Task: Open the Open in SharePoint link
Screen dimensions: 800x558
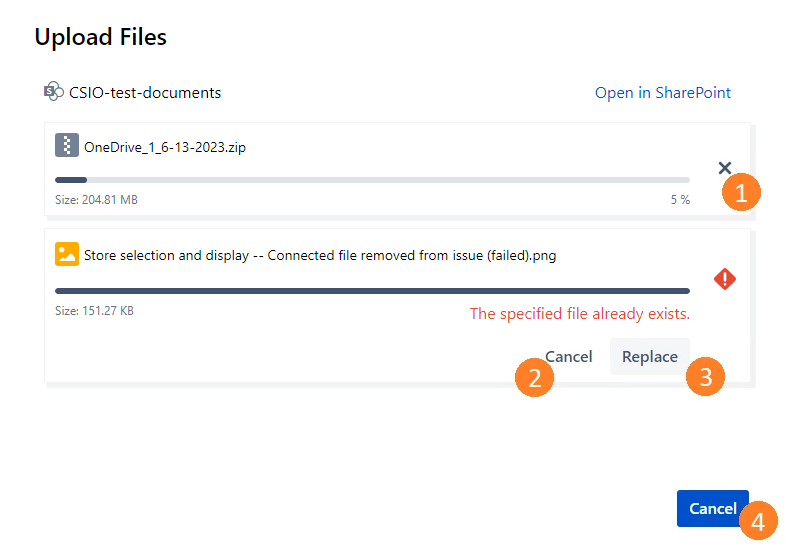Action: coord(663,93)
